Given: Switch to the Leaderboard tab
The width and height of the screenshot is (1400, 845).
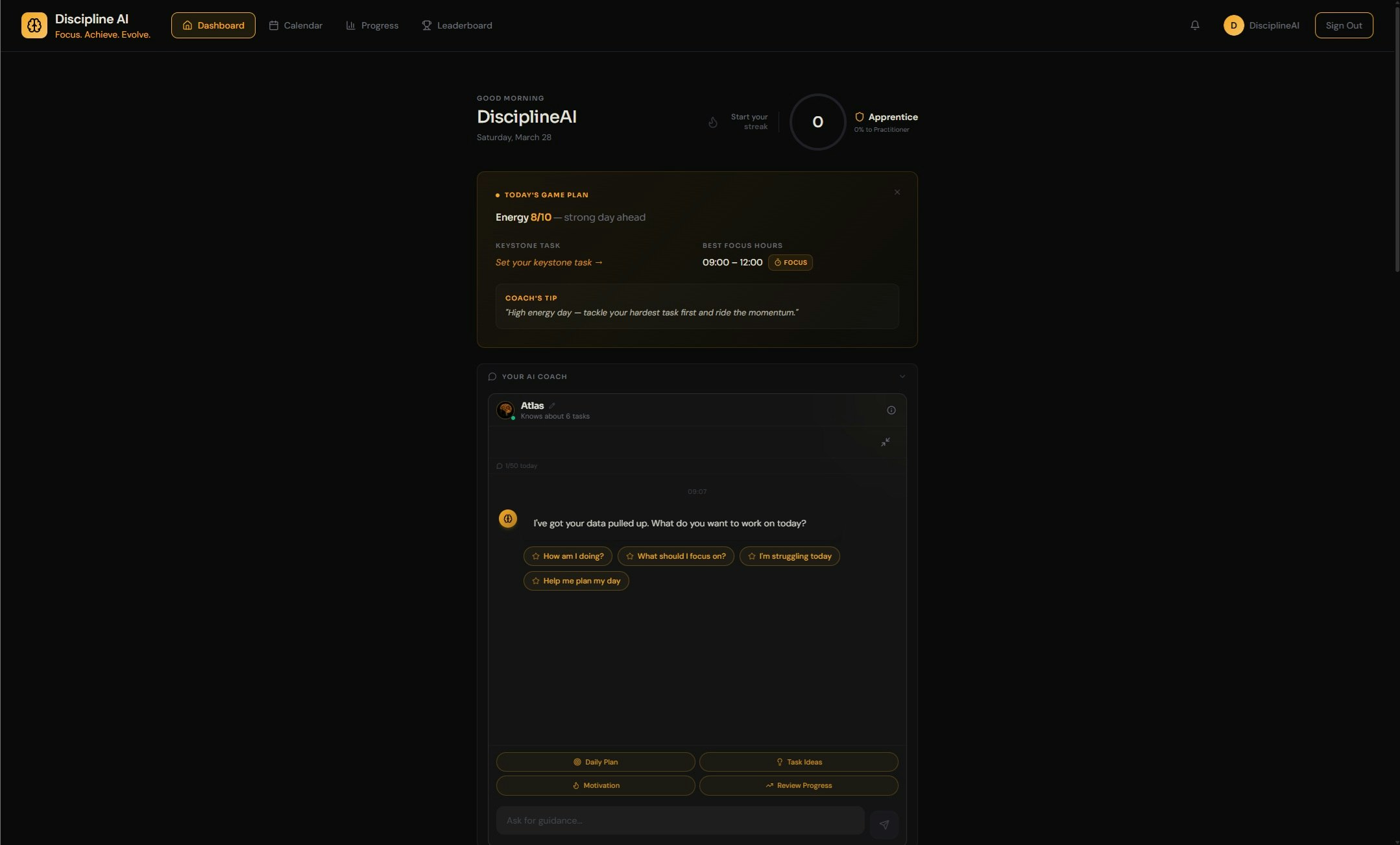Looking at the screenshot, I should click(x=457, y=25).
